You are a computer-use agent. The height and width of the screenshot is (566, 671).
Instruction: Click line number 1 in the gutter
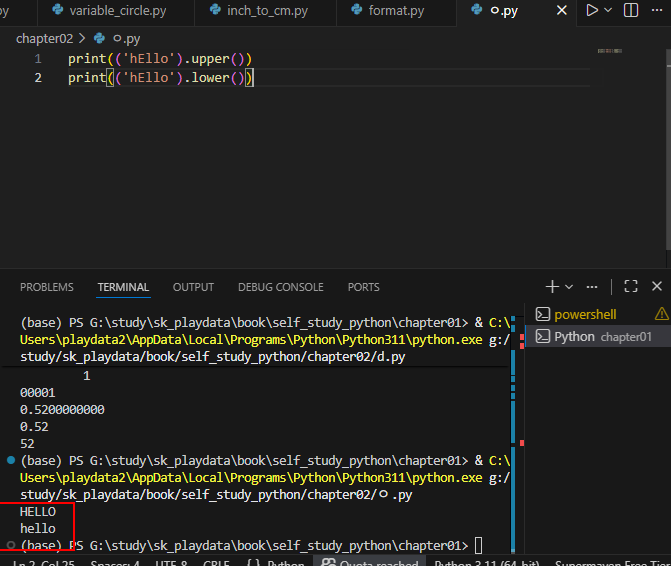(38, 59)
